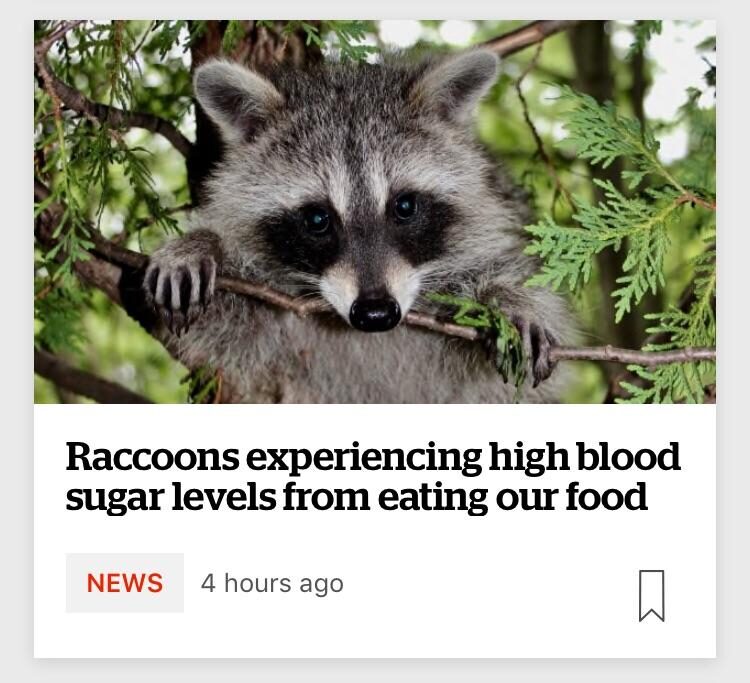Select the '4 hours ago' timestamp
This screenshot has height=683, width=750.
[272, 584]
